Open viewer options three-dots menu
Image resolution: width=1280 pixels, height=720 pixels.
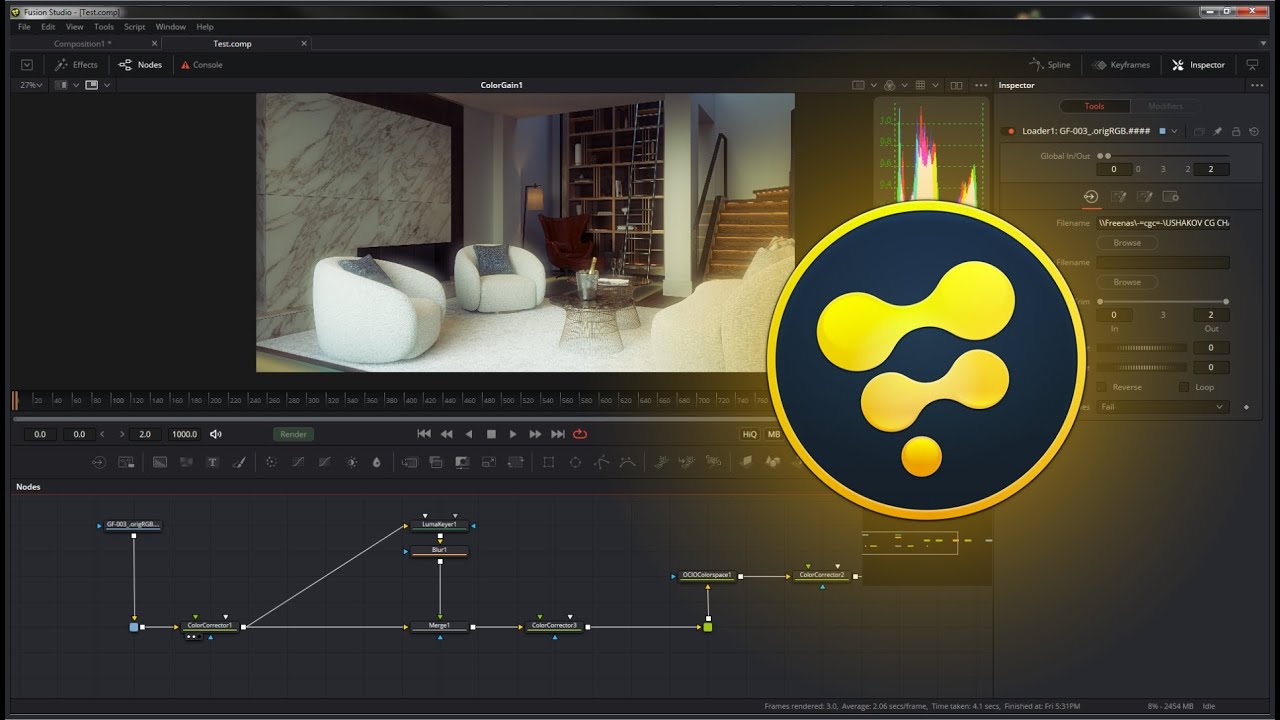tap(980, 85)
